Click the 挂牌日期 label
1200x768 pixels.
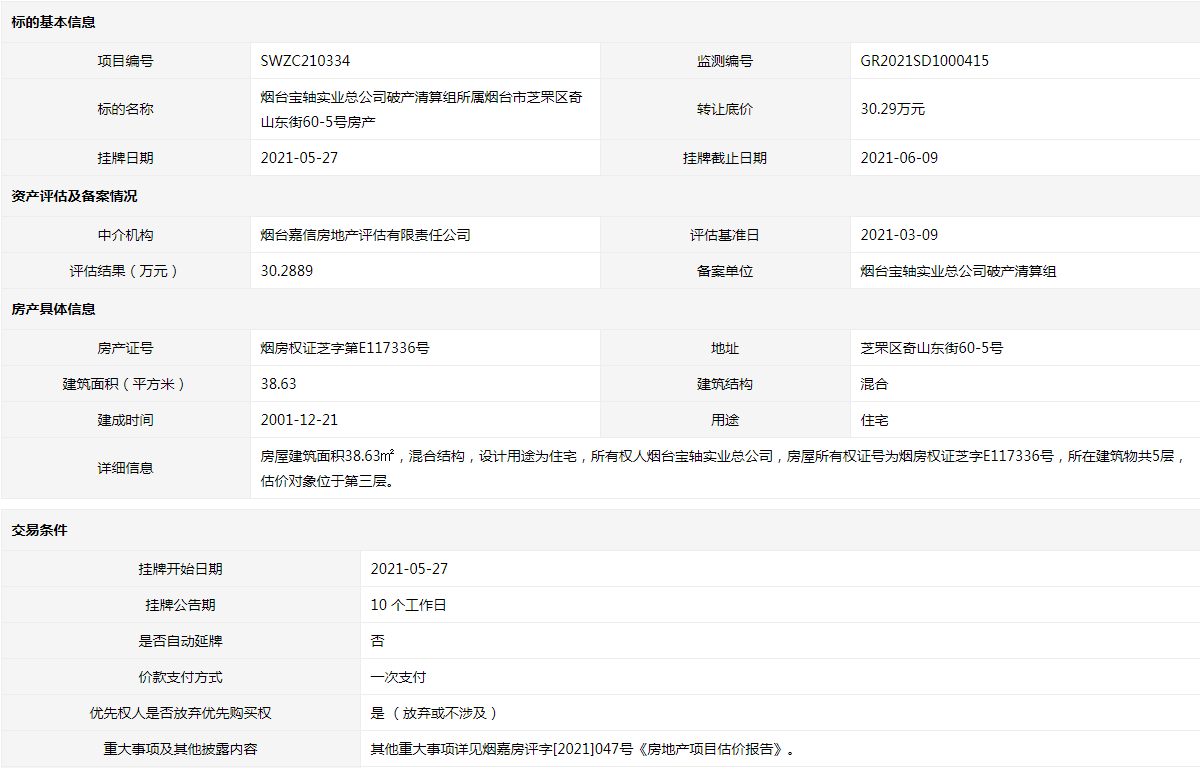coord(126,158)
